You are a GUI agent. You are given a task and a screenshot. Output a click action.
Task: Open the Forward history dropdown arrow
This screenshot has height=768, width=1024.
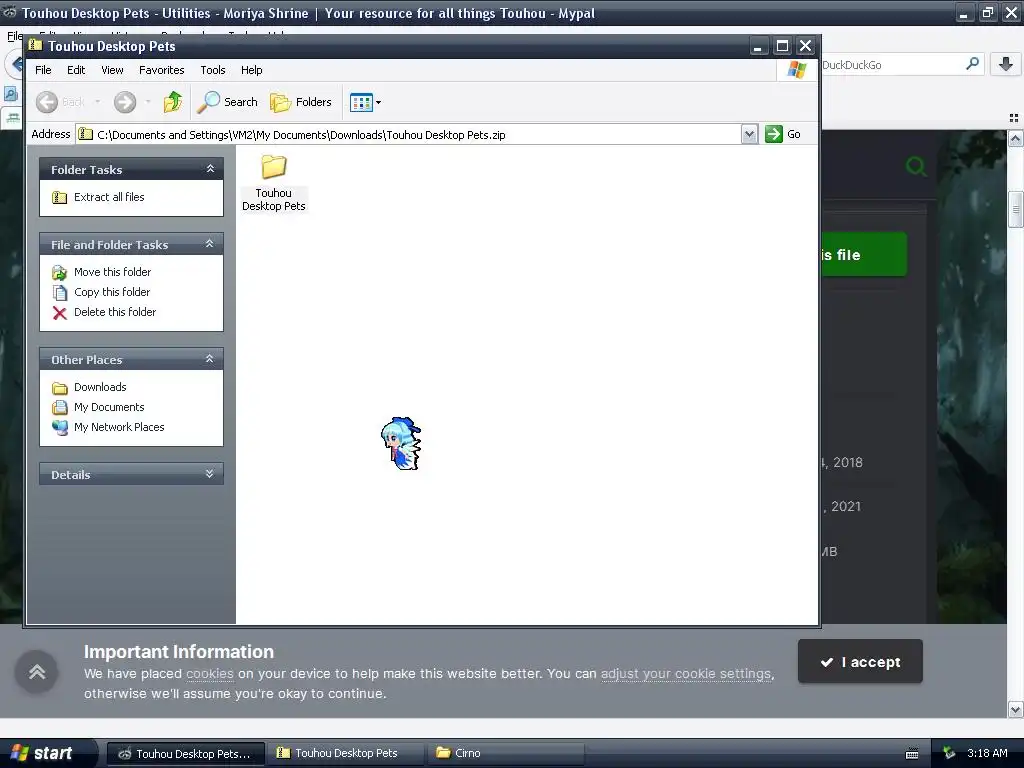148,102
